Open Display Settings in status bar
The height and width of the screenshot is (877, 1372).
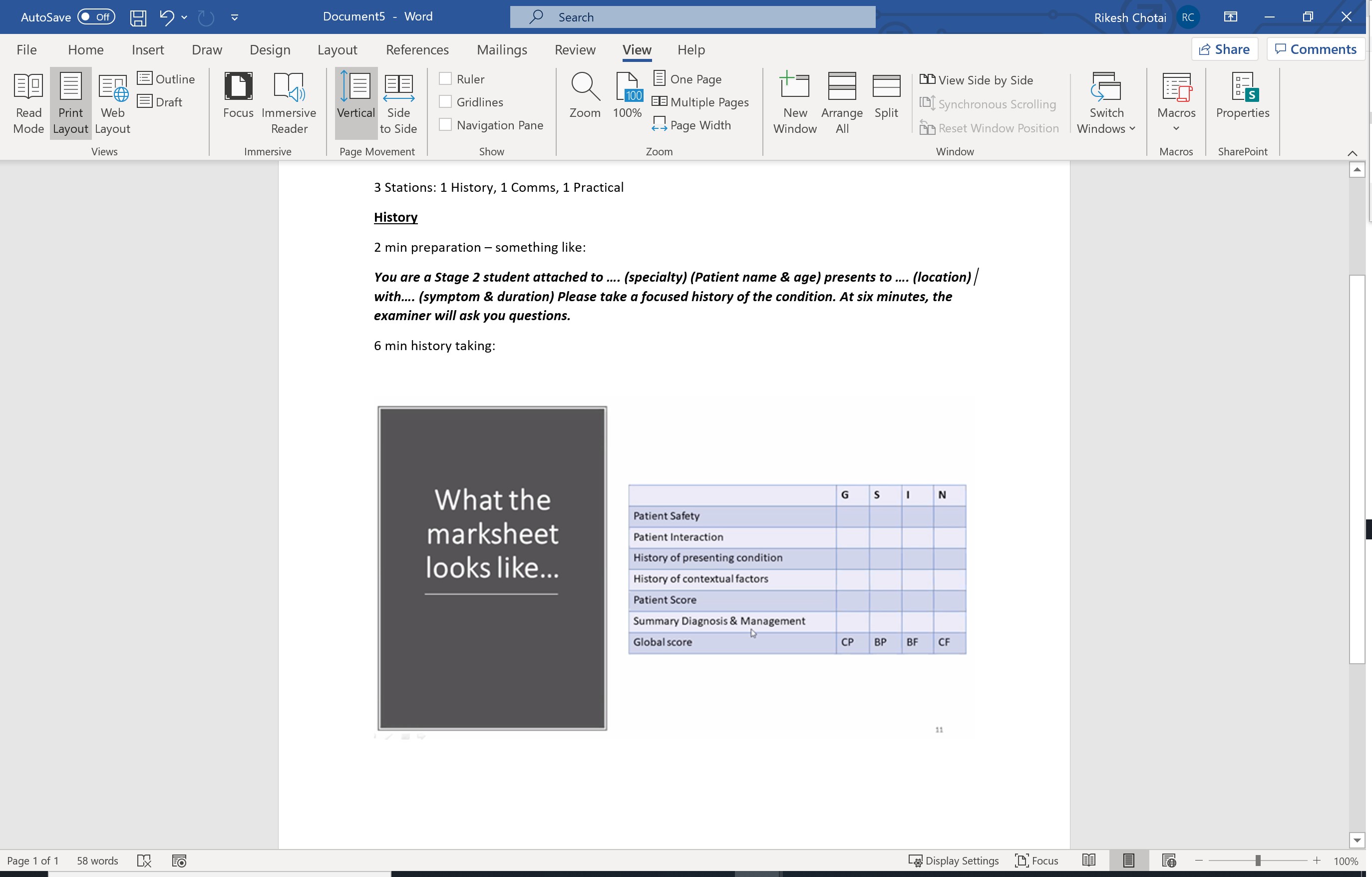pyautogui.click(x=954, y=861)
